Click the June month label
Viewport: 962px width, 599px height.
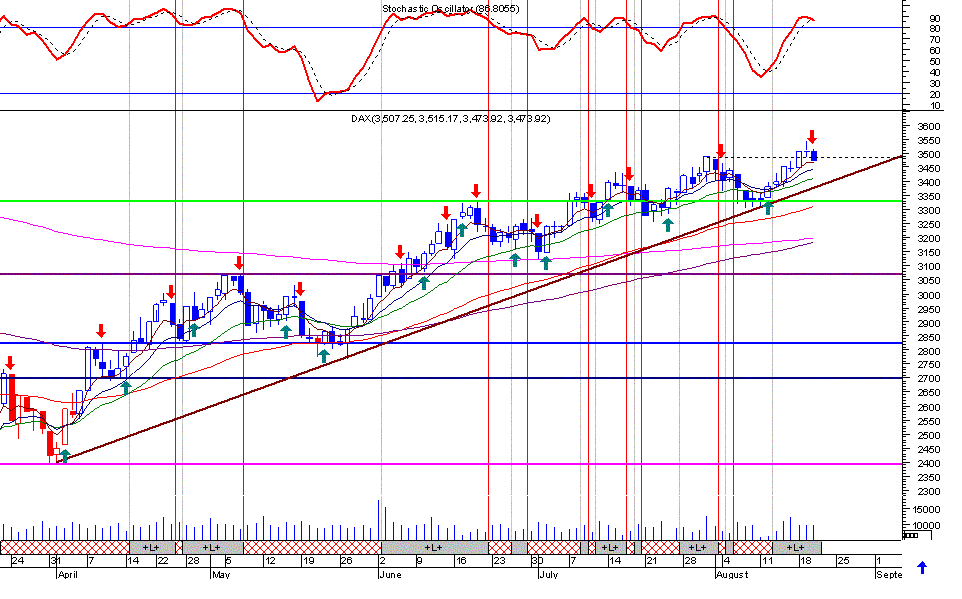390,574
